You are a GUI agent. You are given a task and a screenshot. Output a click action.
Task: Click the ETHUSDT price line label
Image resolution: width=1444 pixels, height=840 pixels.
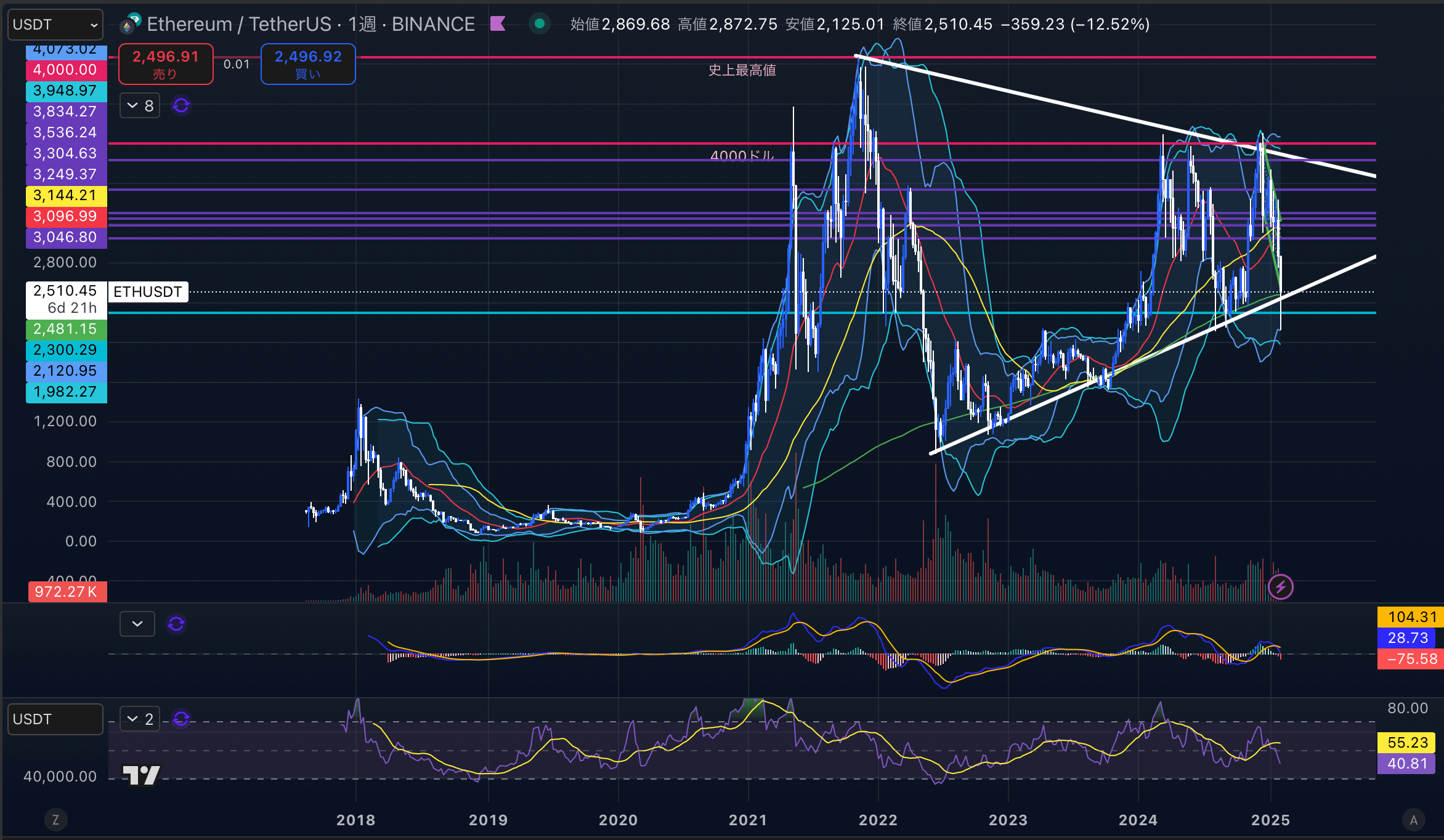148,292
